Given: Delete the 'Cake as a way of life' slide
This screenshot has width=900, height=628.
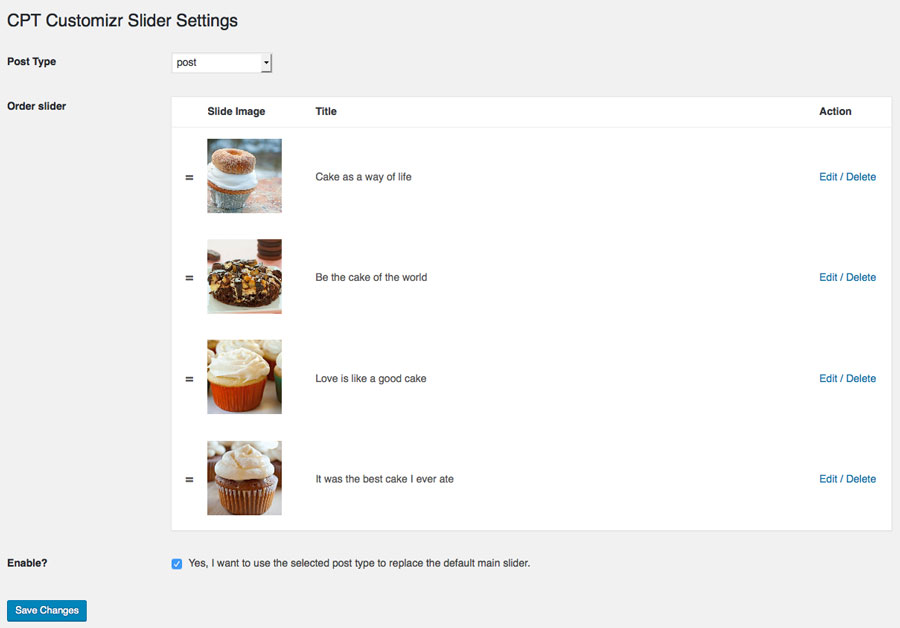Looking at the screenshot, I should 861,177.
